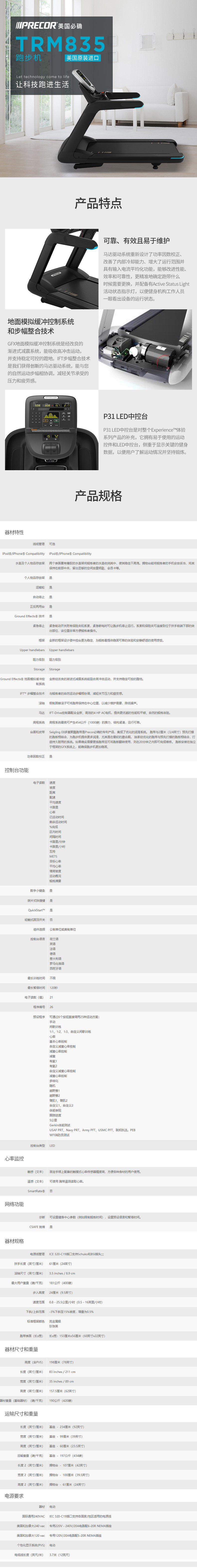Click the 网络功能 section title
Screen dimensions: 197x1568
click(15, 1204)
